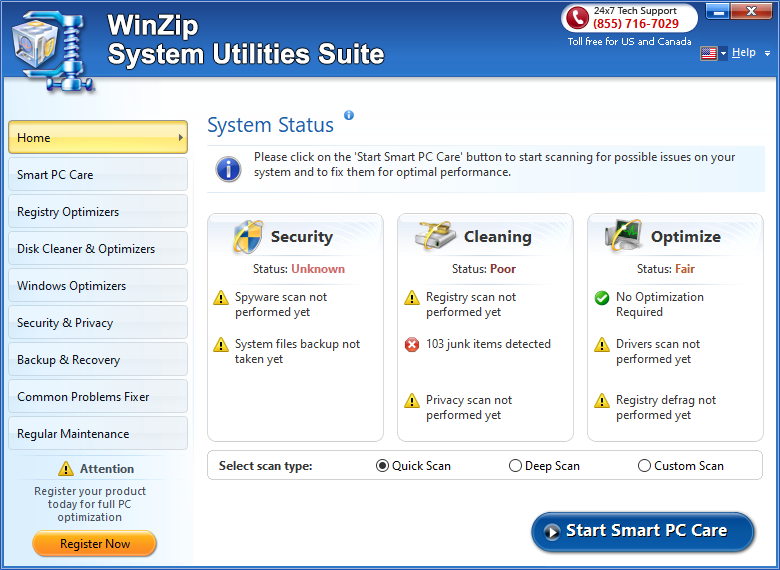The image size is (780, 570).
Task: Click 'Toll free for US and Canada' text
Action: [629, 42]
